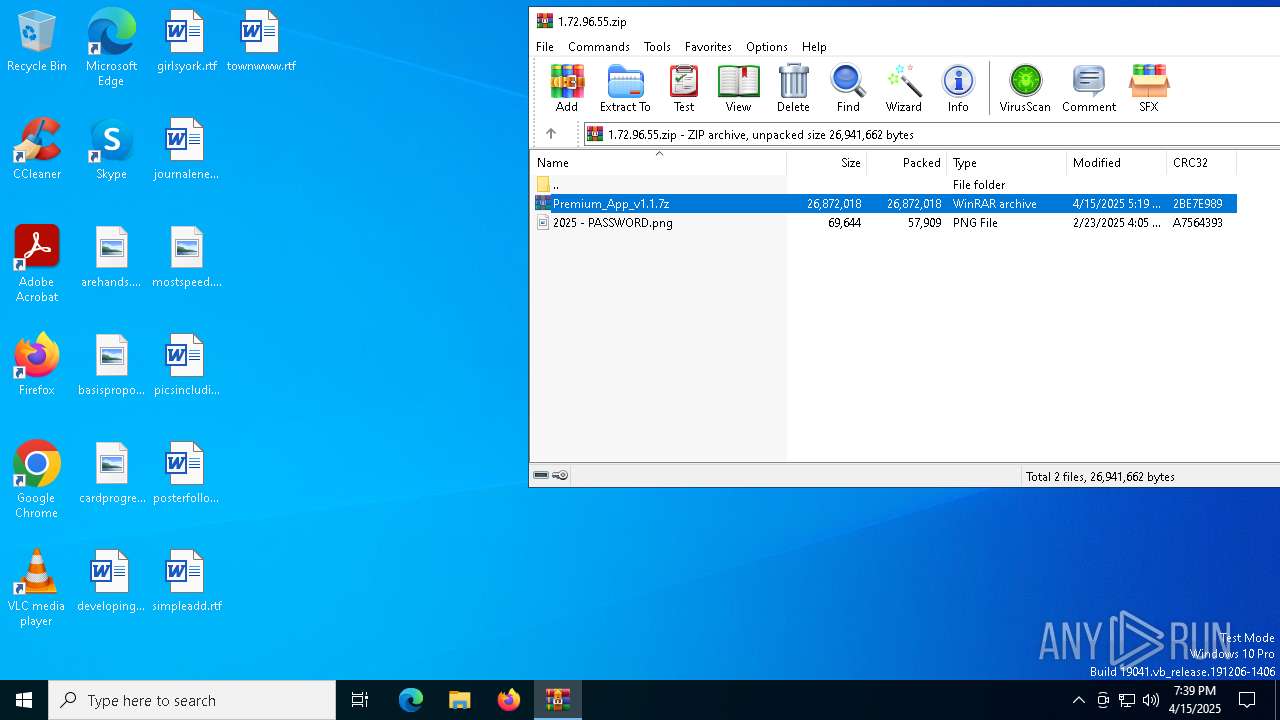Image resolution: width=1280 pixels, height=720 pixels.
Task: Open the Tools menu
Action: click(x=657, y=47)
